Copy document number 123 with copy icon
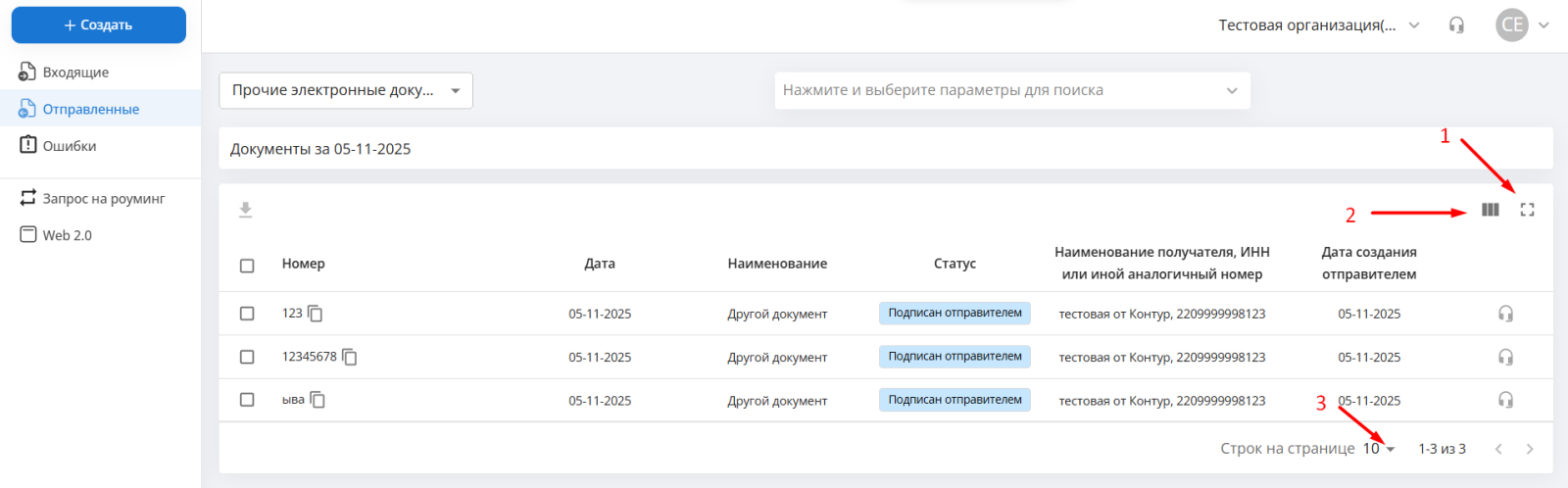 point(316,314)
